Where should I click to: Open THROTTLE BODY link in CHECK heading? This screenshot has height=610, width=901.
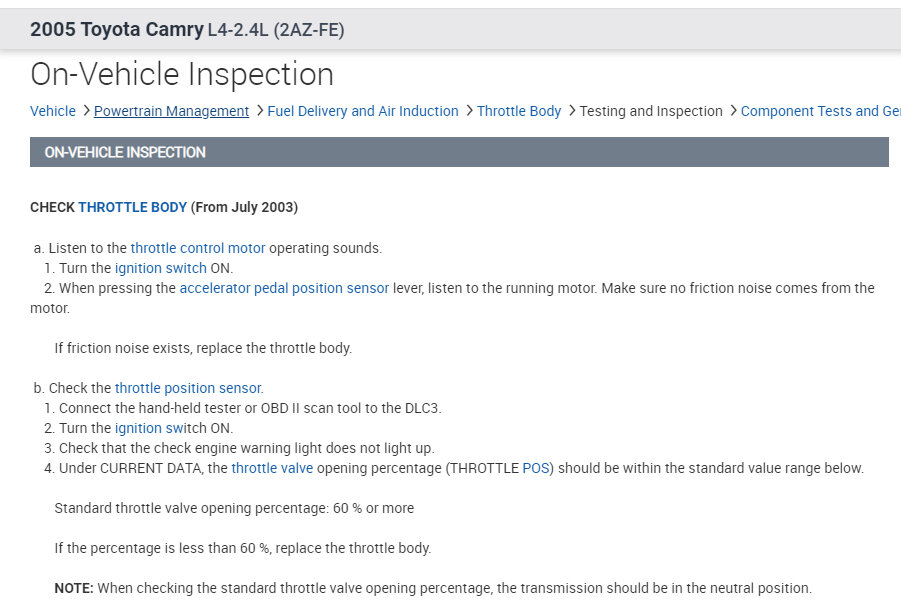point(132,207)
